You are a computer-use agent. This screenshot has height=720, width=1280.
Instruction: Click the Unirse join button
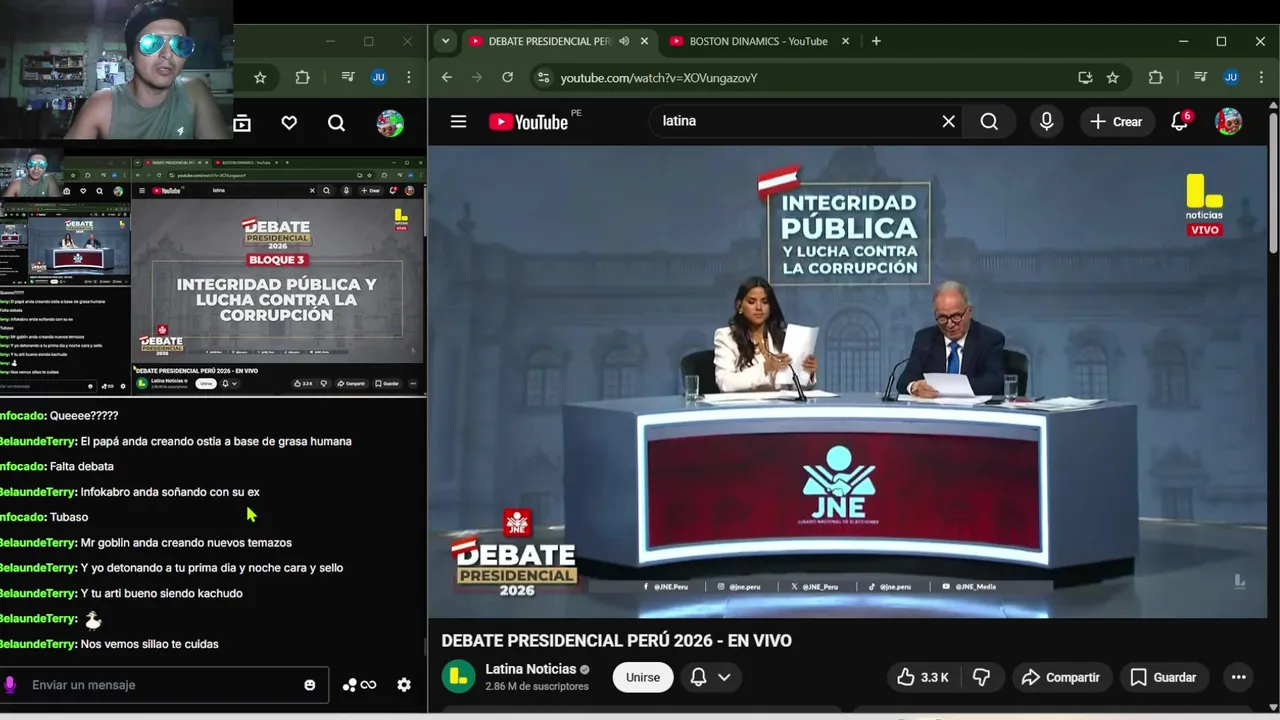pyautogui.click(x=643, y=677)
